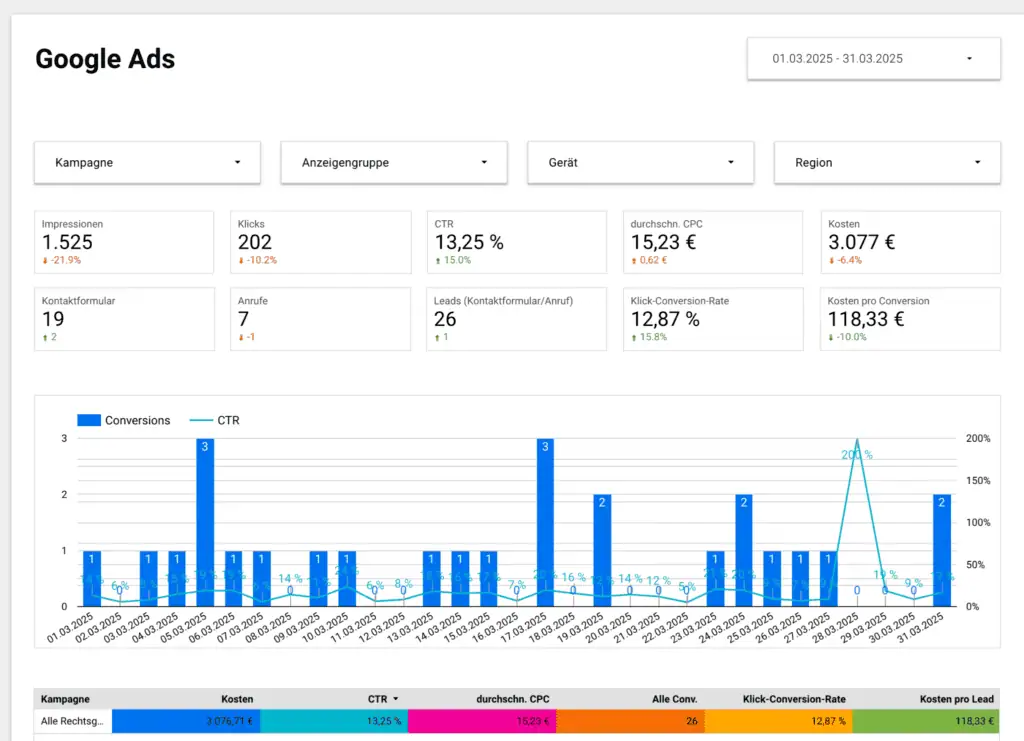
Task: Click the Kosten scorecard value 3.077 €
Action: [861, 242]
